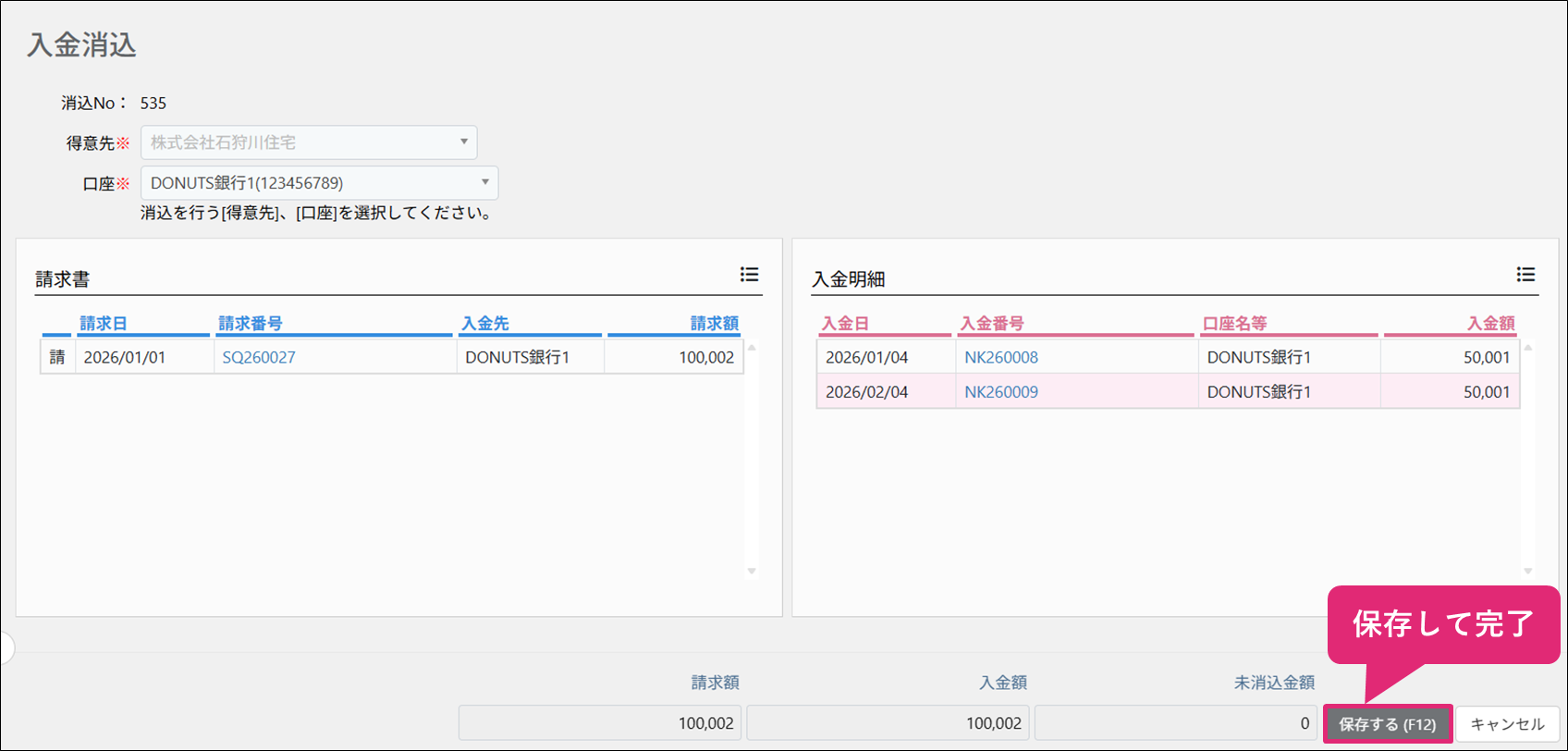
Task: Select 入金先 cell DONUTS銀行1 in invoice row
Action: pyautogui.click(x=531, y=357)
